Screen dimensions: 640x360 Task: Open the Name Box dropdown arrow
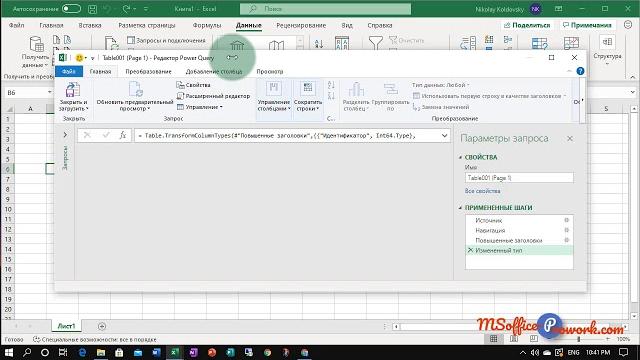coord(49,92)
